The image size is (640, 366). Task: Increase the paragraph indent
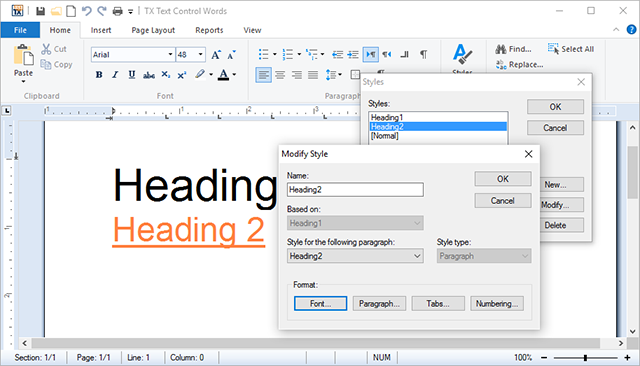[x=353, y=54]
